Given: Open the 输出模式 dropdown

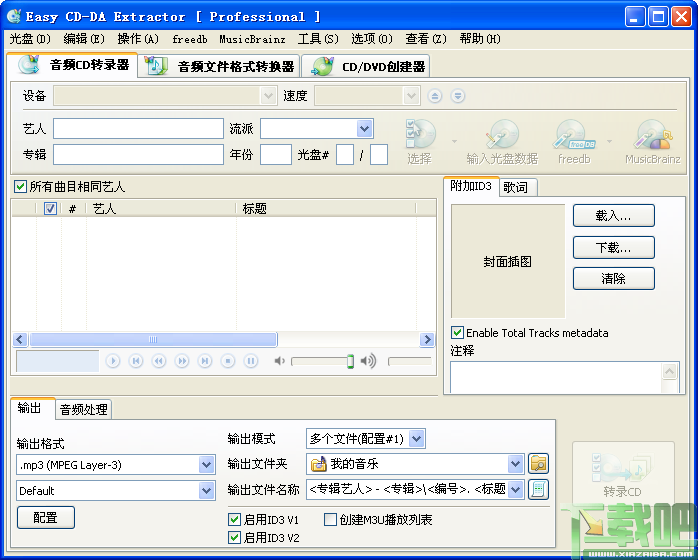Looking at the screenshot, I should click(x=417, y=439).
